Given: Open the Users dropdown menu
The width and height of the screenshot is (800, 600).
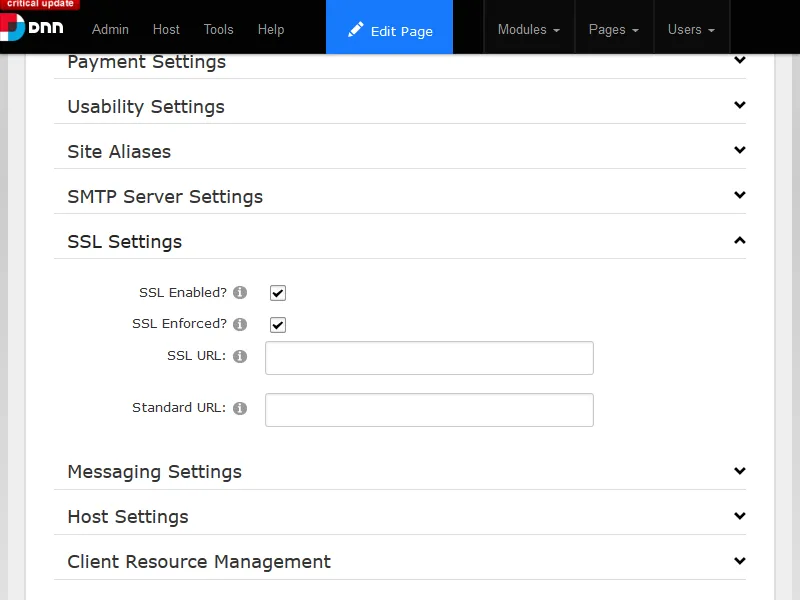Looking at the screenshot, I should [x=691, y=29].
